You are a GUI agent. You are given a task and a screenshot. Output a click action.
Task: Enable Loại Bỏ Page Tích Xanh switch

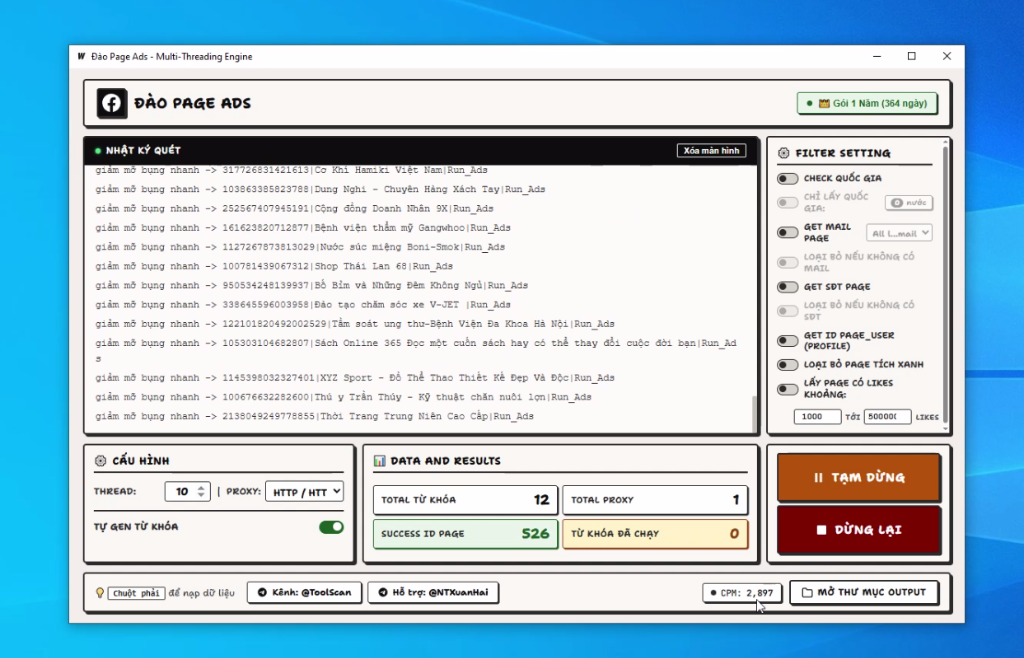click(788, 364)
